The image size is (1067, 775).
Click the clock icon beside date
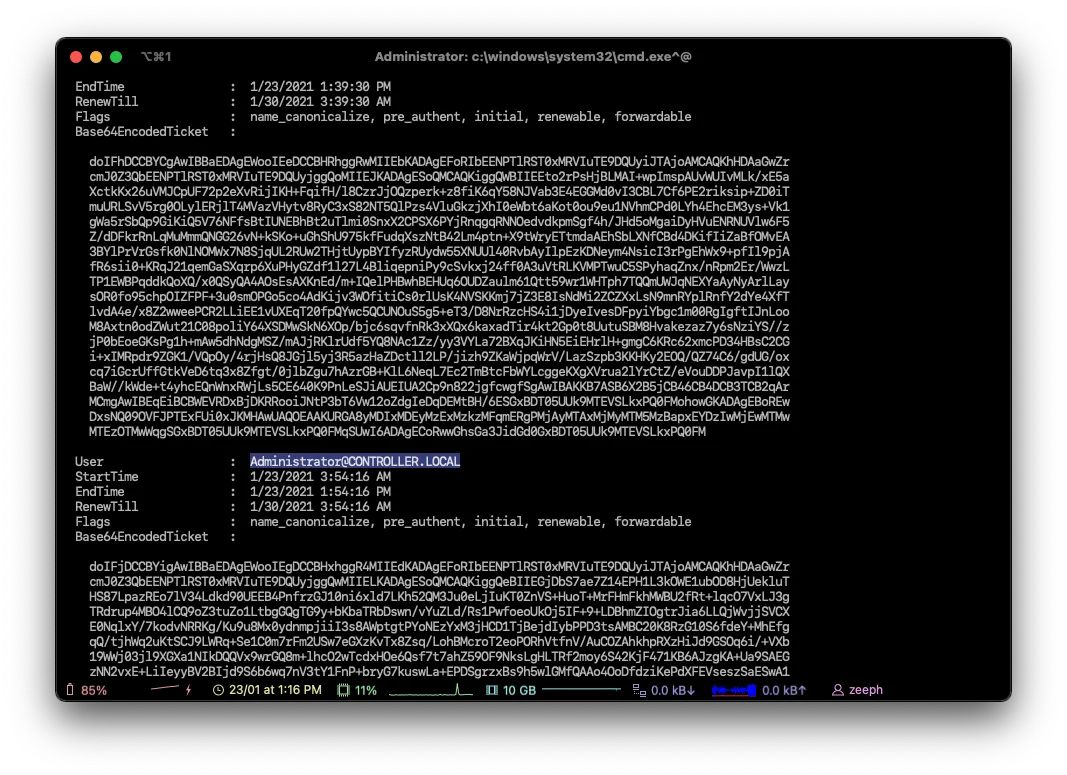tap(219, 690)
